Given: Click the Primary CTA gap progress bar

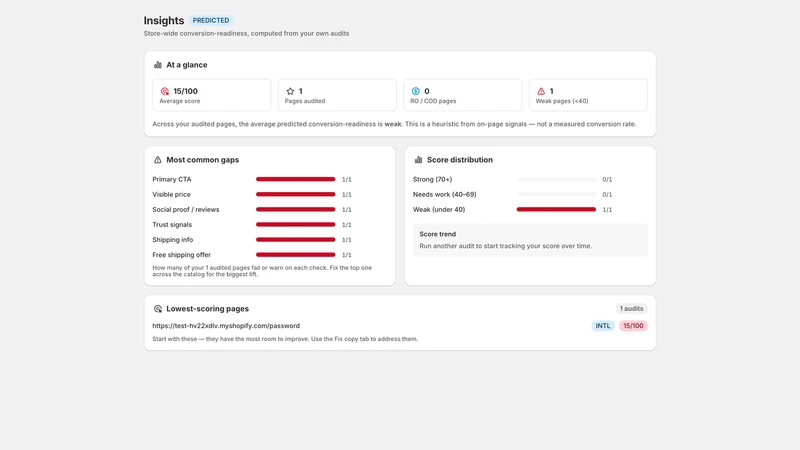Looking at the screenshot, I should click(x=295, y=179).
